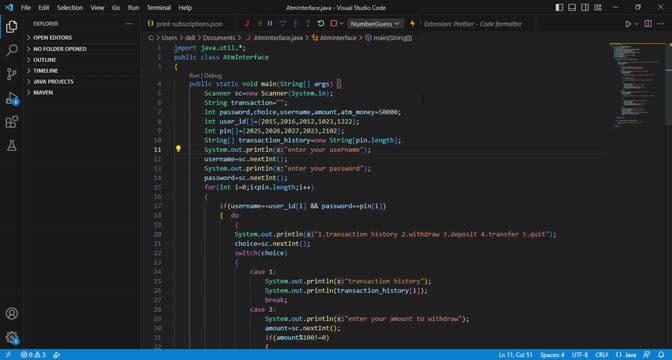672x360 pixels.
Task: Restart the debug session
Action: (x=321, y=24)
